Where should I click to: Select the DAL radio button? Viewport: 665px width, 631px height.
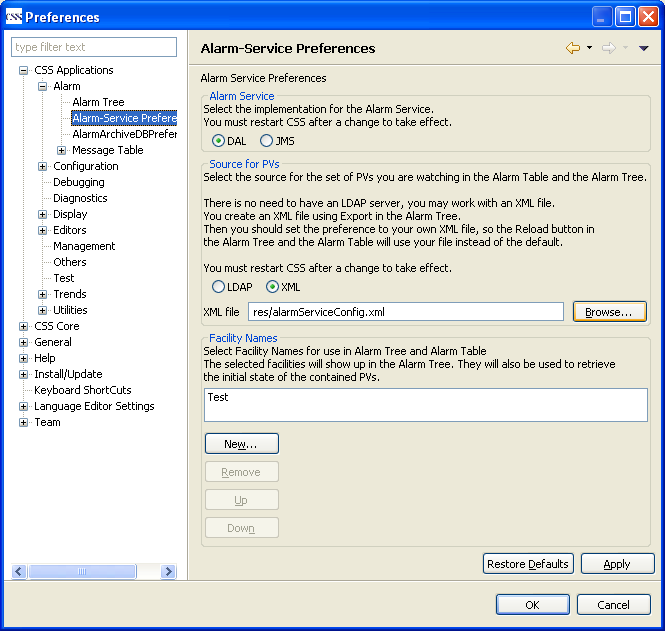pos(218,141)
